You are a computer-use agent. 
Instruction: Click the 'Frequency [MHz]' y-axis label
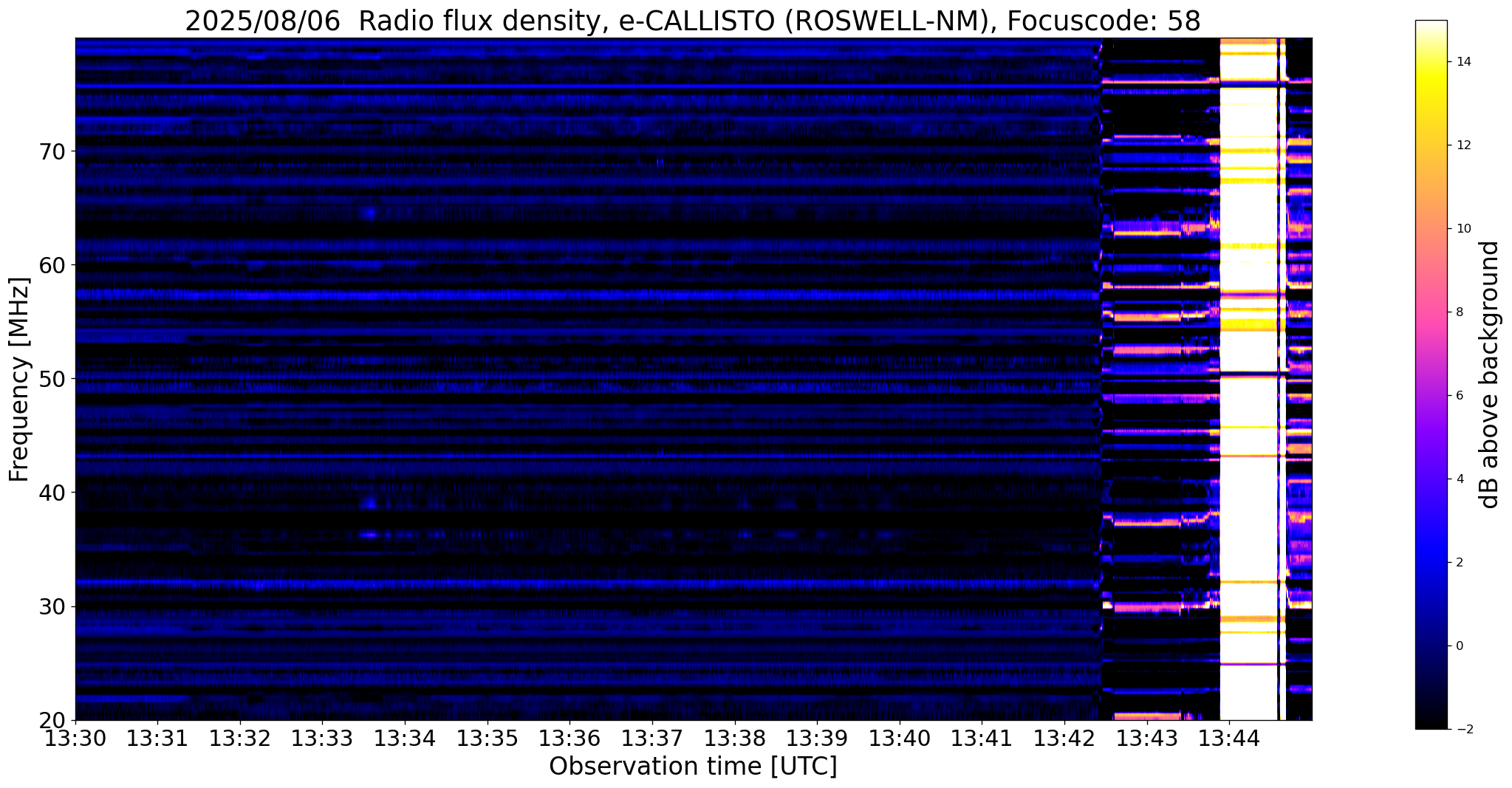coord(20,379)
